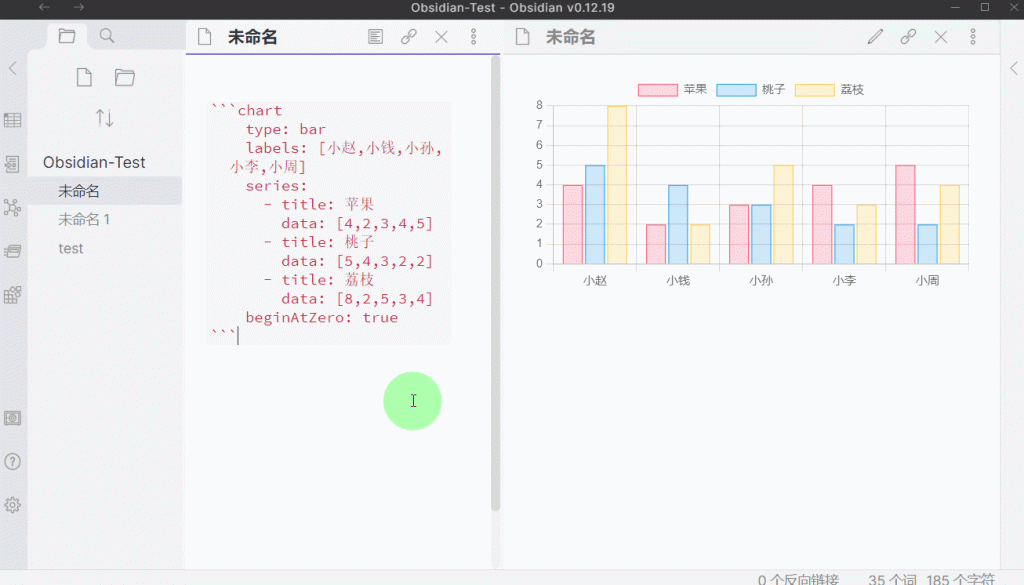
Task: Switch right pane to edit mode pencil
Action: [x=875, y=37]
